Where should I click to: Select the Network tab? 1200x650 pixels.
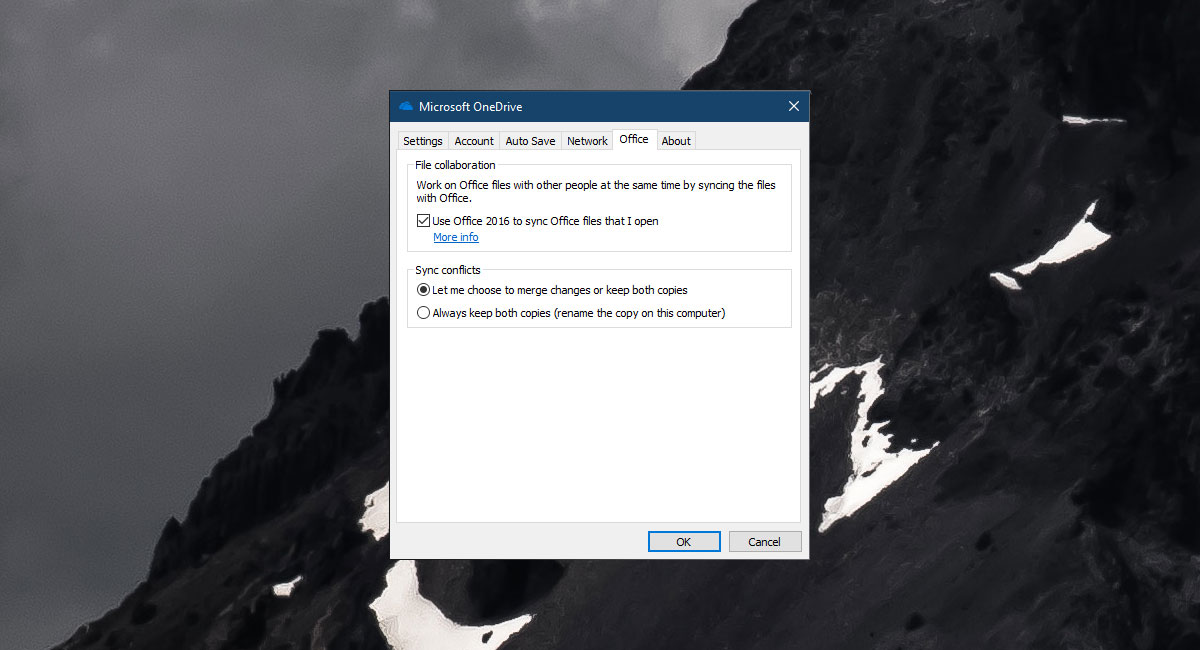point(587,141)
